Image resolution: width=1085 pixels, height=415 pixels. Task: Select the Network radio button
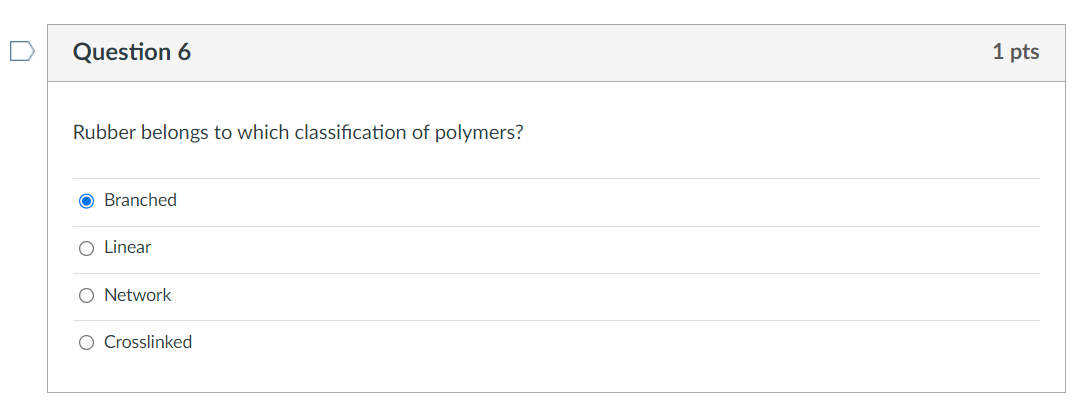tap(86, 296)
